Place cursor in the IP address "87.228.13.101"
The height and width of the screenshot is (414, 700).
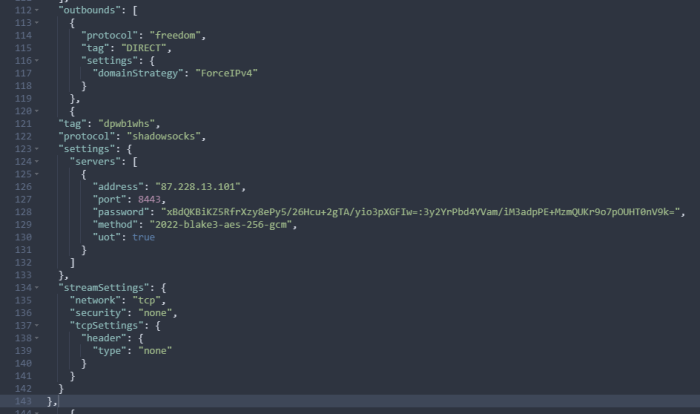[200, 187]
